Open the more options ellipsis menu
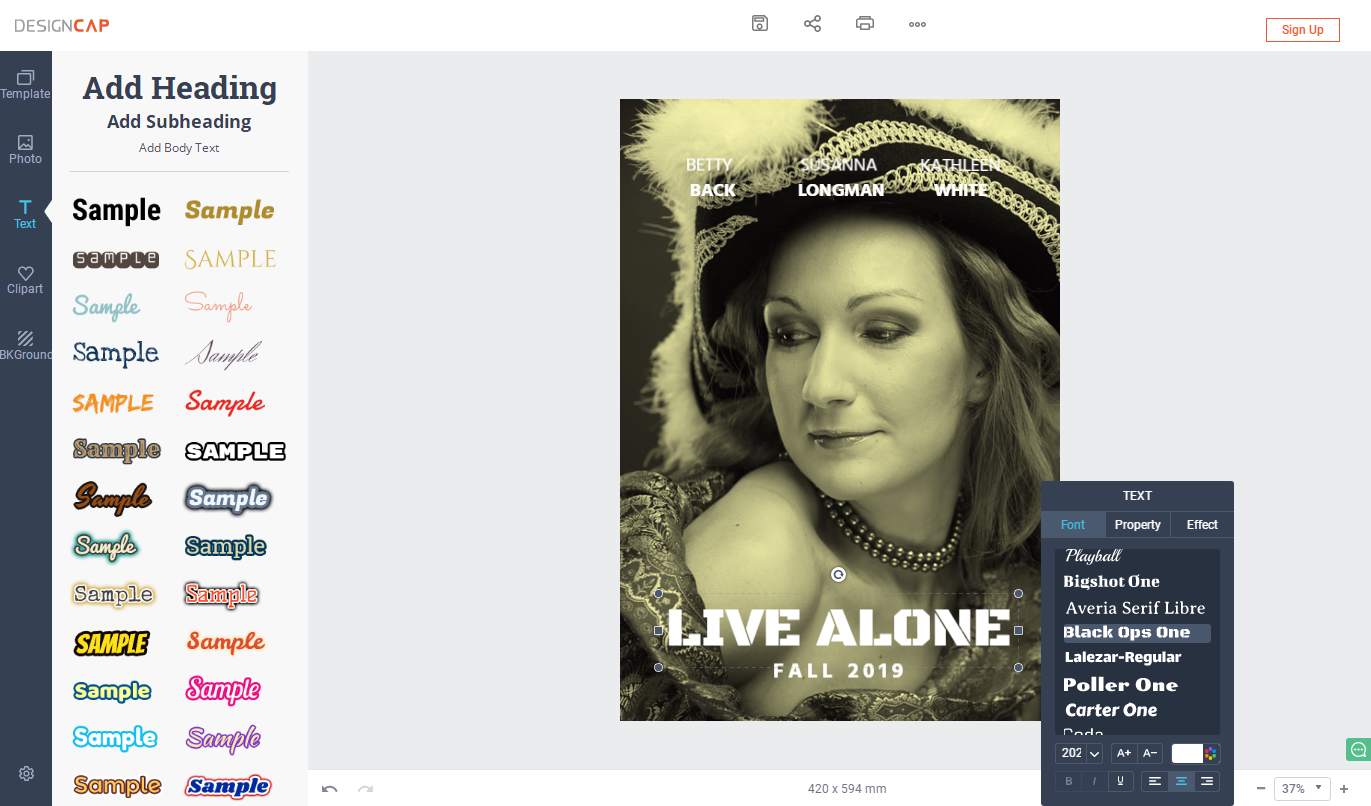 point(917,24)
